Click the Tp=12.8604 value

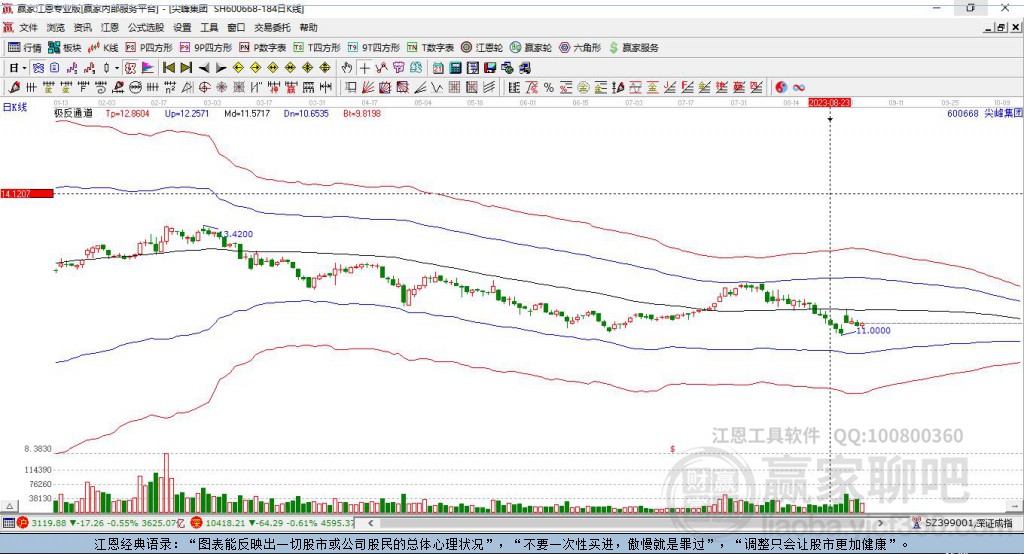pos(127,113)
